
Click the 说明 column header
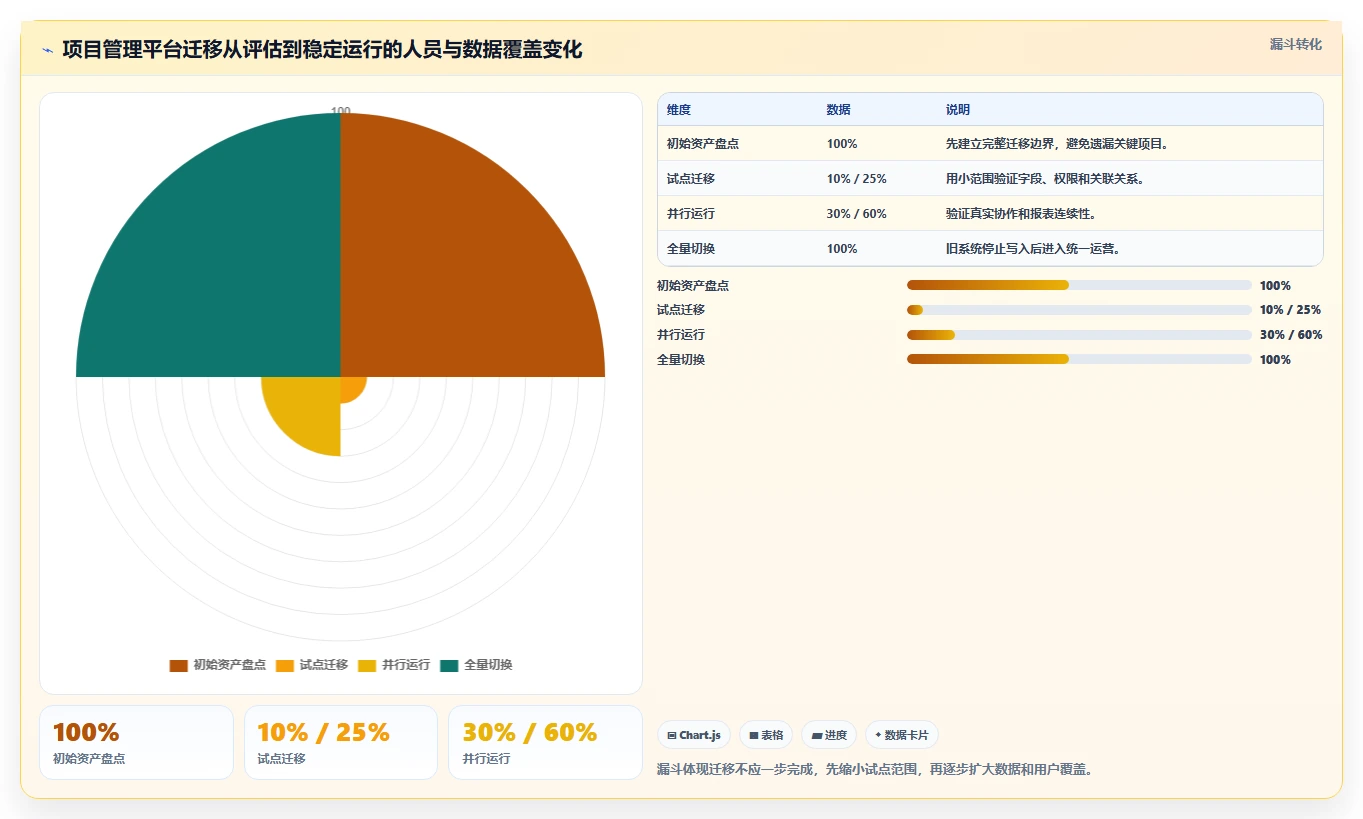(958, 110)
